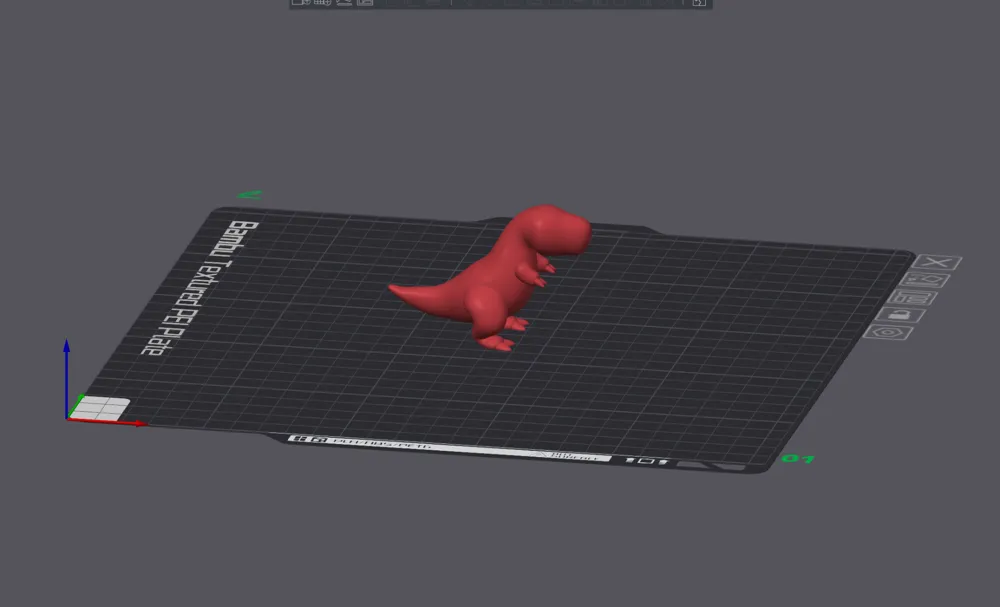Click the dinosaur's tail tip
This screenshot has height=607, width=1000.
(396, 290)
